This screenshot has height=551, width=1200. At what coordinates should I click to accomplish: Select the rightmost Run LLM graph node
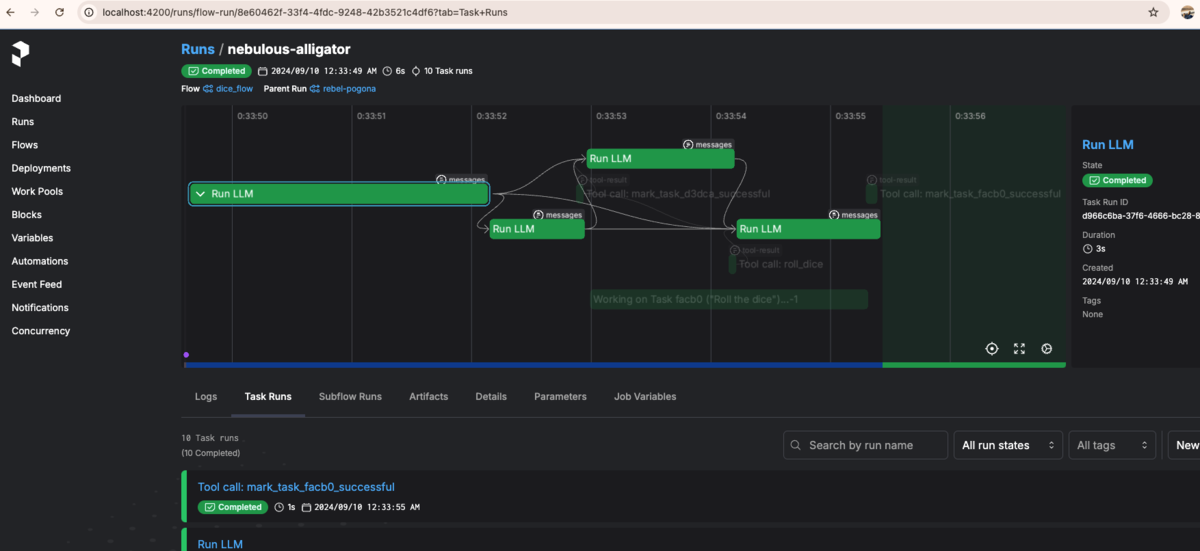point(808,229)
